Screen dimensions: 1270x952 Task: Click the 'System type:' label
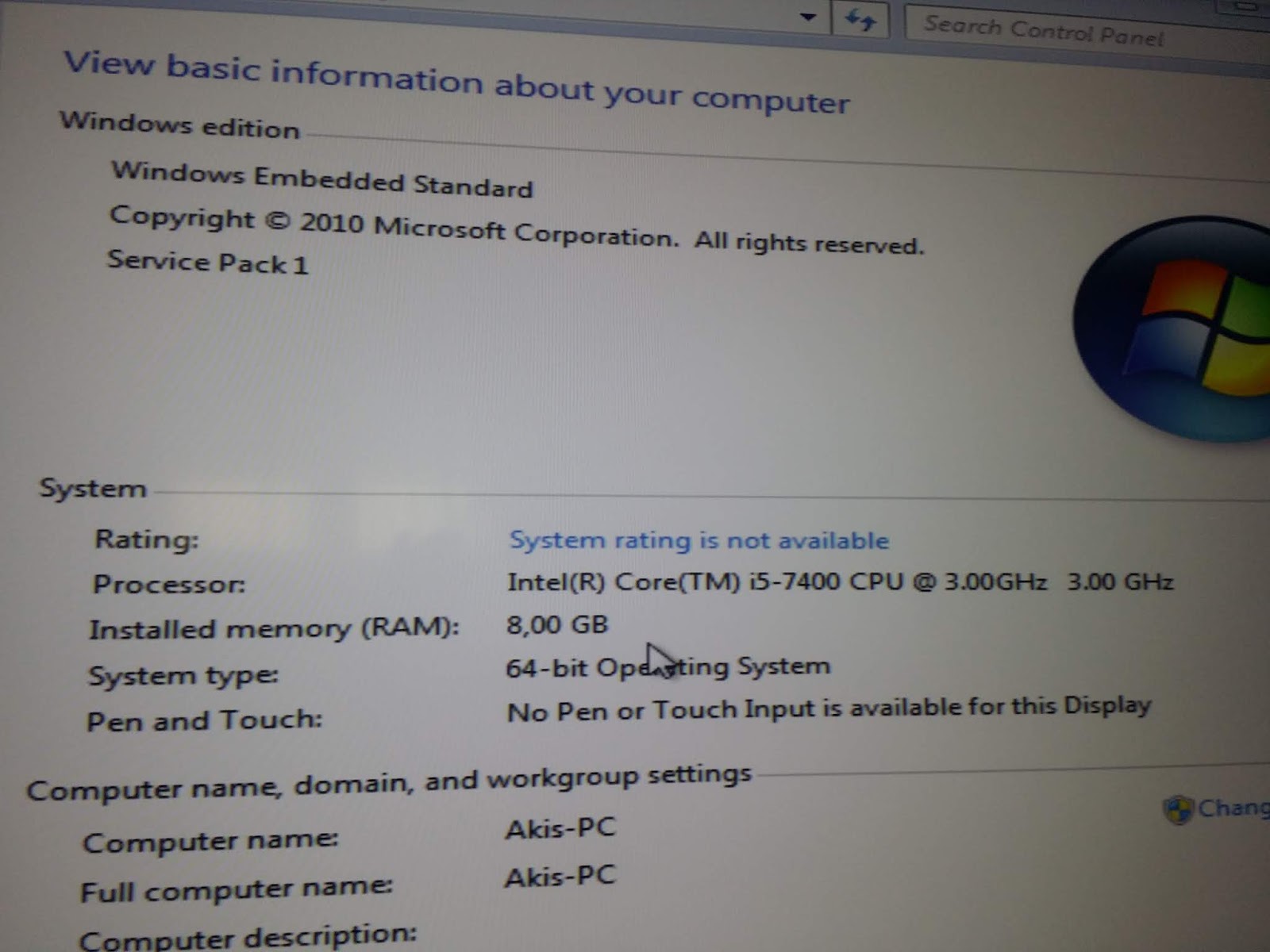[x=183, y=676]
